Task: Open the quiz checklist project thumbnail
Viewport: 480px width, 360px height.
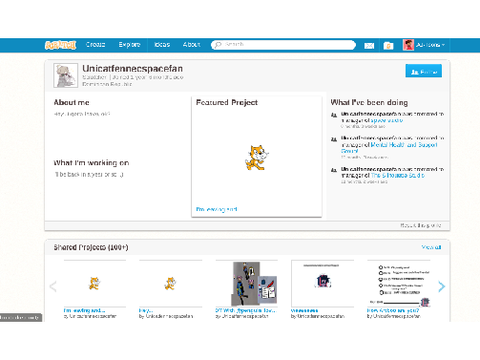Action: 398,283
